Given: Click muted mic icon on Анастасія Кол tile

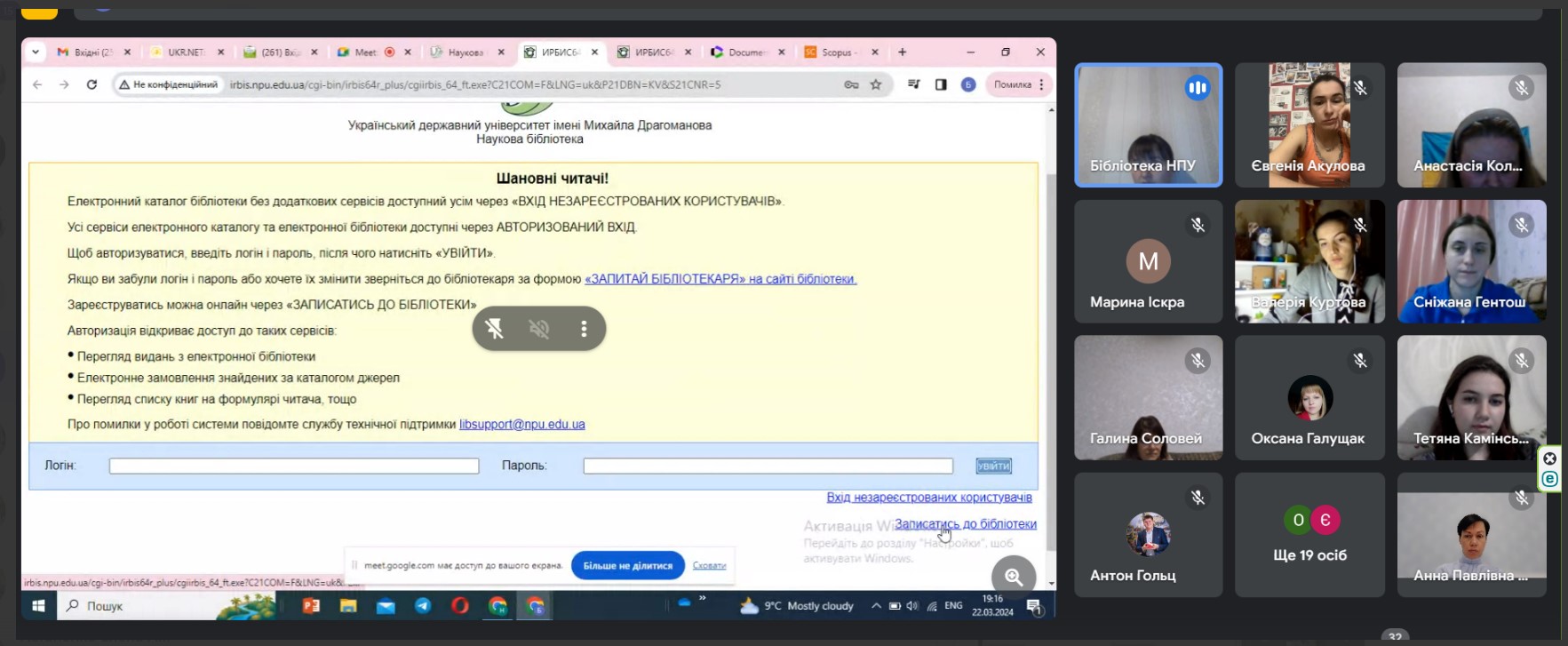Looking at the screenshot, I should [x=1522, y=88].
